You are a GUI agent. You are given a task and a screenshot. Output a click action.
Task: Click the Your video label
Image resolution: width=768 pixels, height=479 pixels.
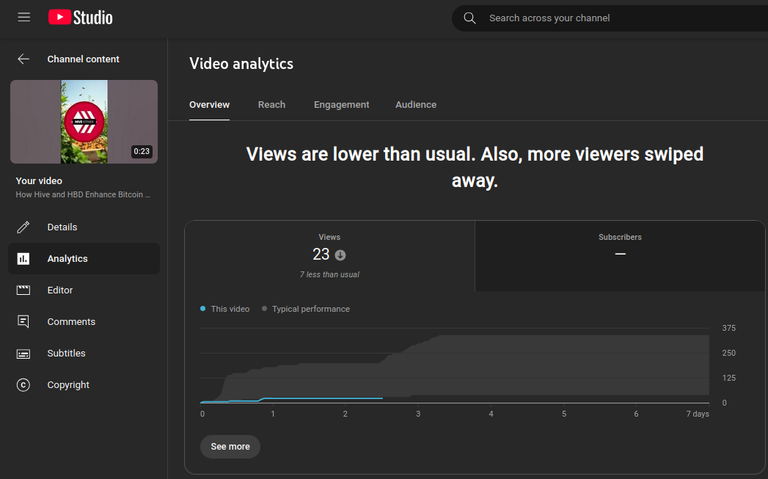(x=39, y=181)
